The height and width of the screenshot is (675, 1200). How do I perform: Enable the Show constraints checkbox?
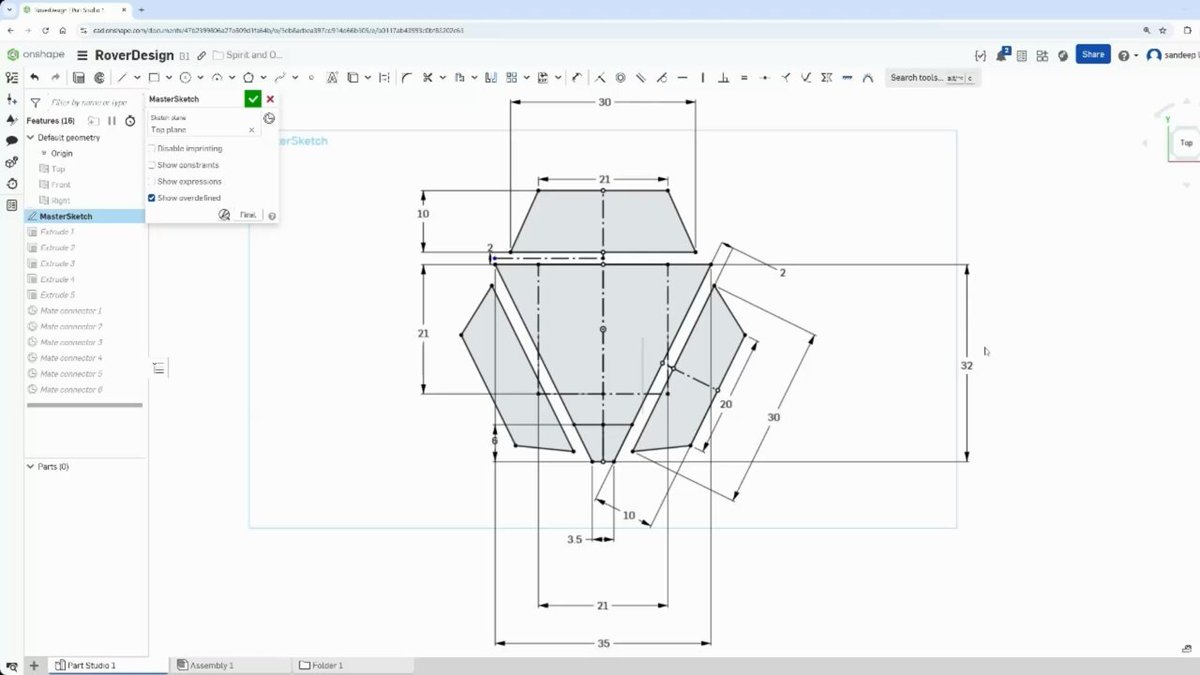152,165
